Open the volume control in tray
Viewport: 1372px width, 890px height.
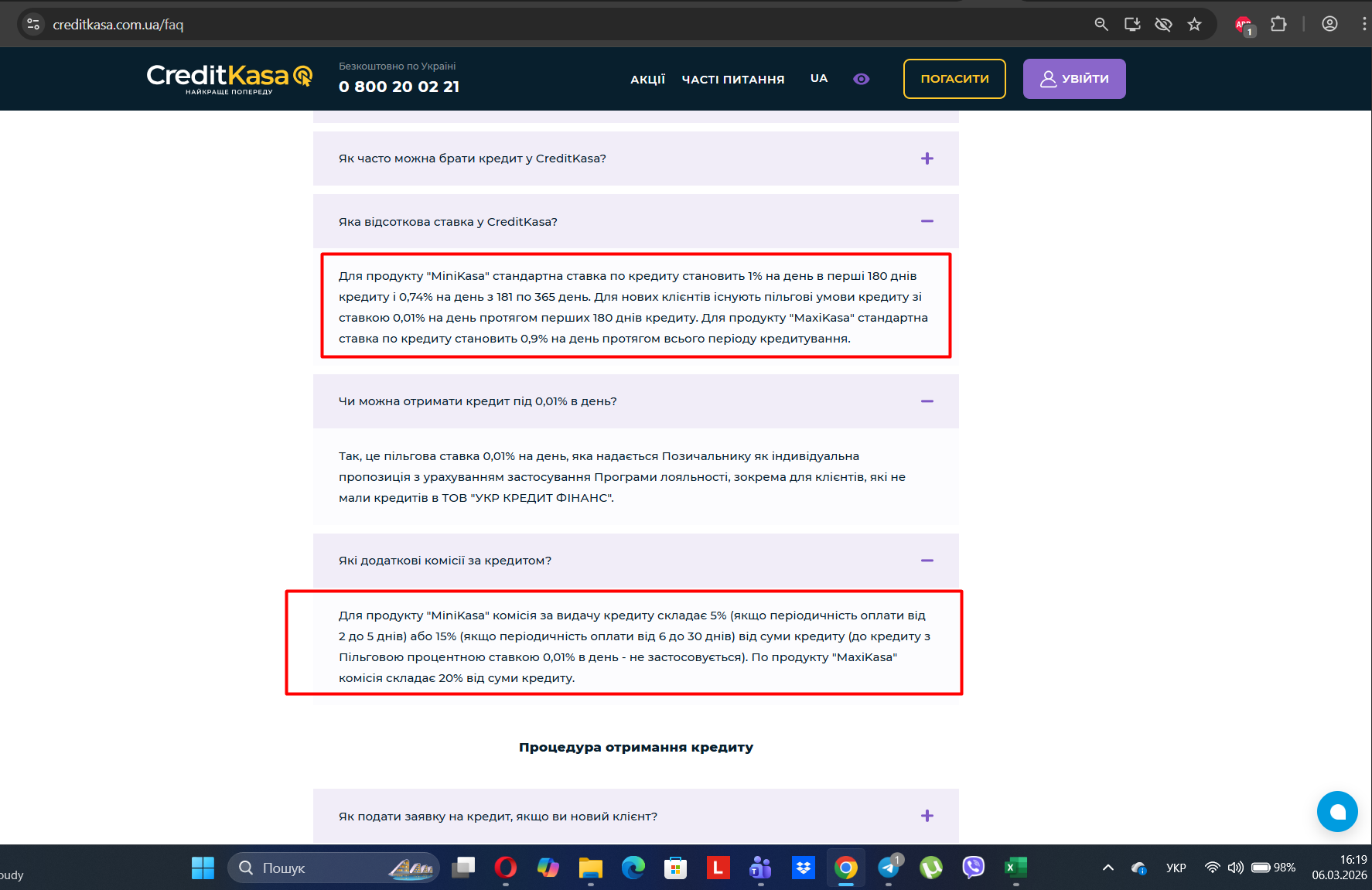click(1235, 868)
